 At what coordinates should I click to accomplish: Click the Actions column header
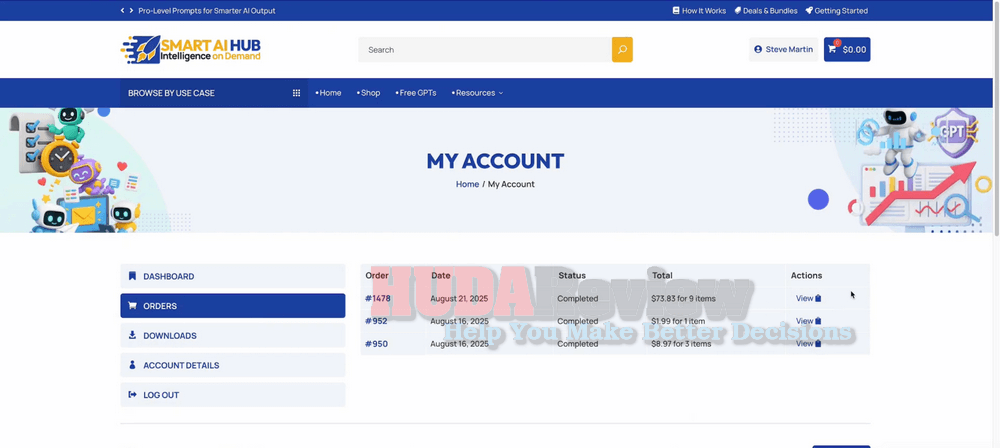coord(806,276)
